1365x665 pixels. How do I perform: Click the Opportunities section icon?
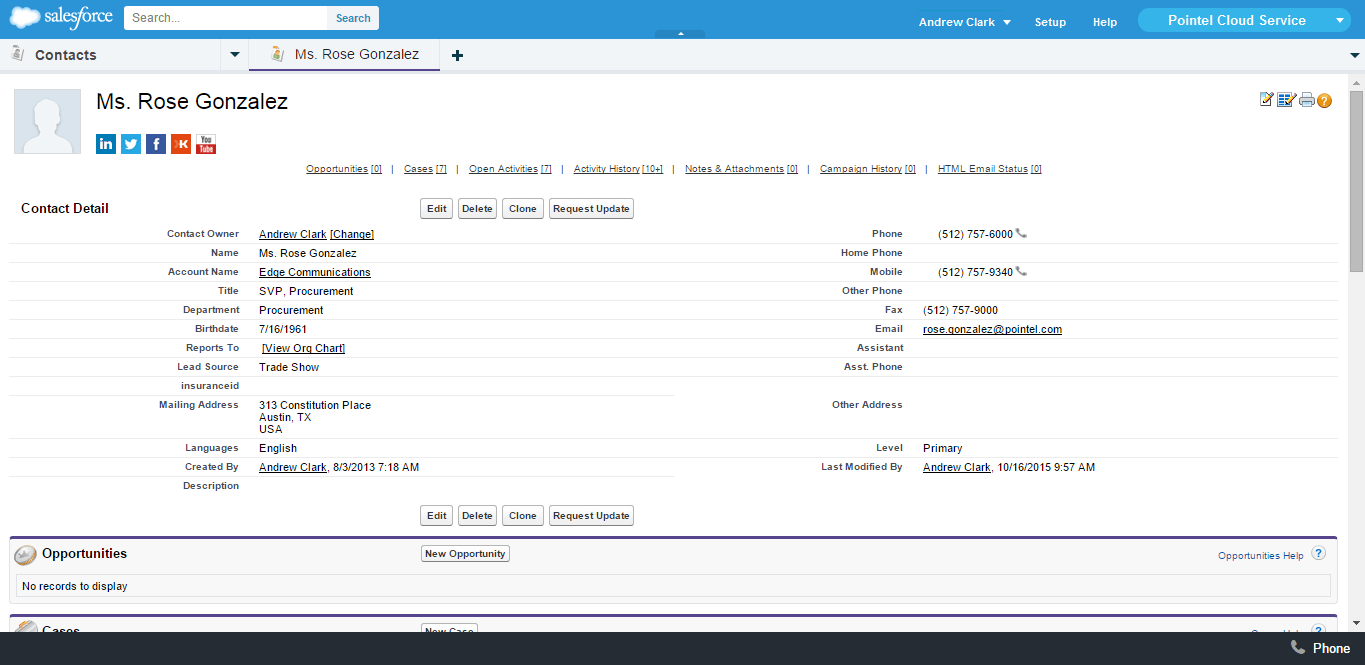click(x=26, y=555)
